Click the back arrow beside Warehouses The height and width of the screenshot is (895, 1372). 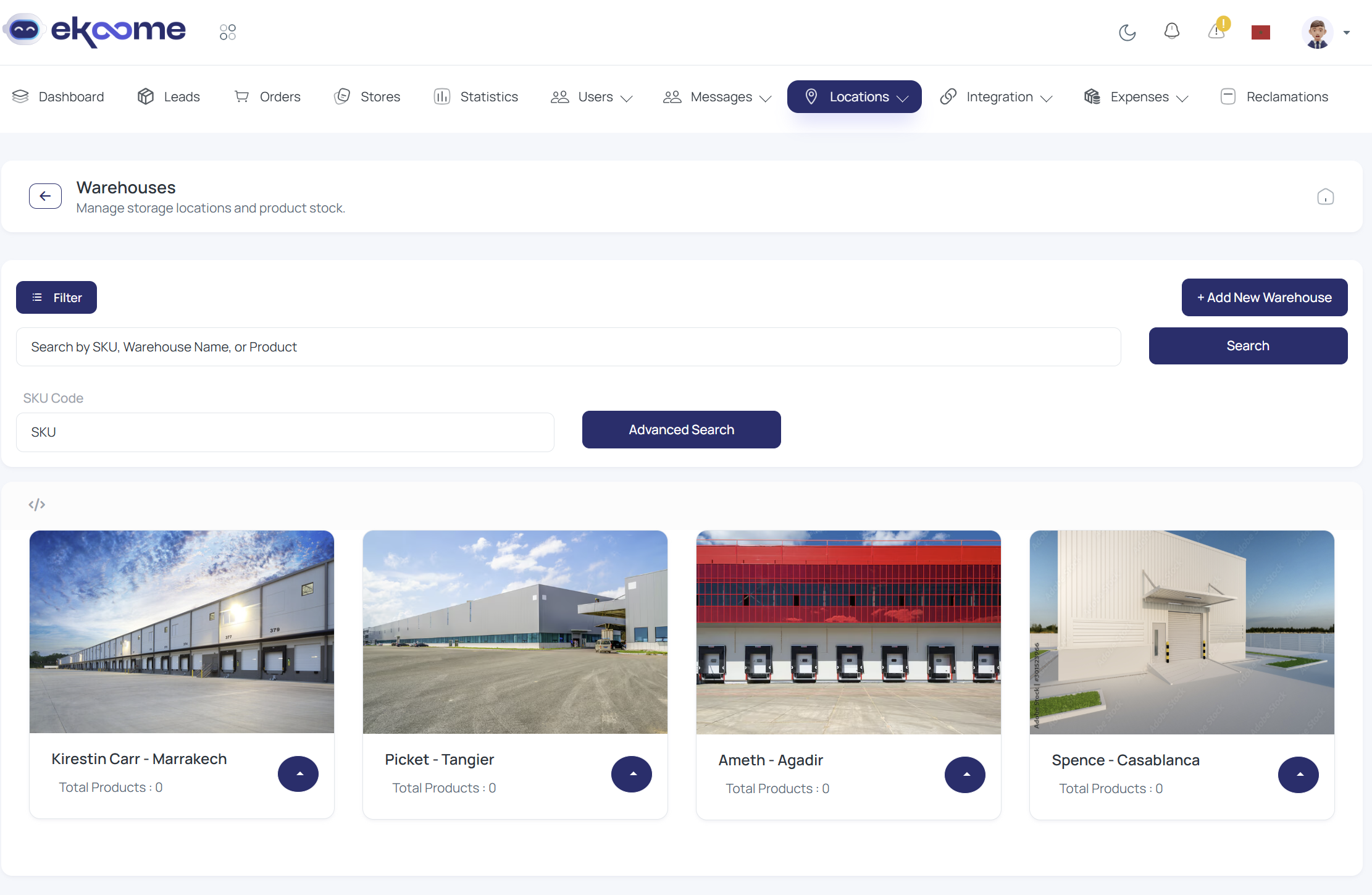point(45,196)
